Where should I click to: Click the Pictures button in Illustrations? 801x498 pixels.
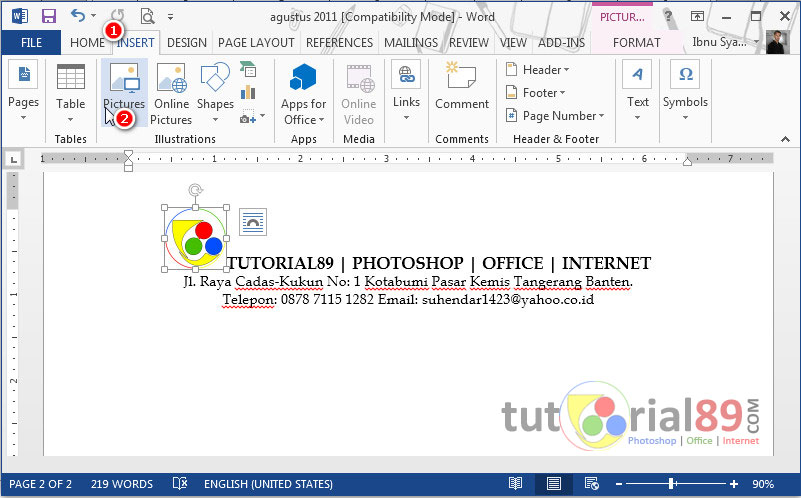[x=124, y=93]
